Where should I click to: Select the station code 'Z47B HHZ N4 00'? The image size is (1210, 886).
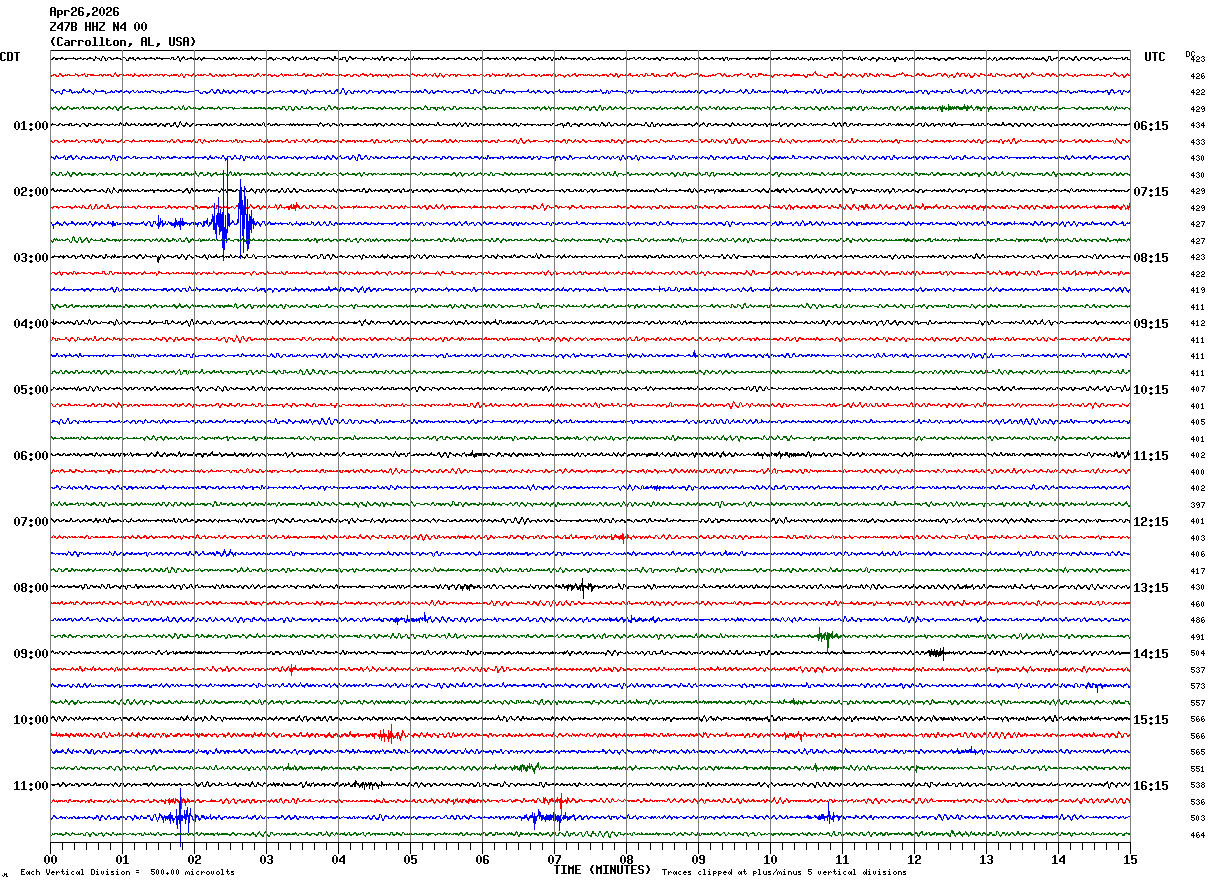tap(98, 27)
